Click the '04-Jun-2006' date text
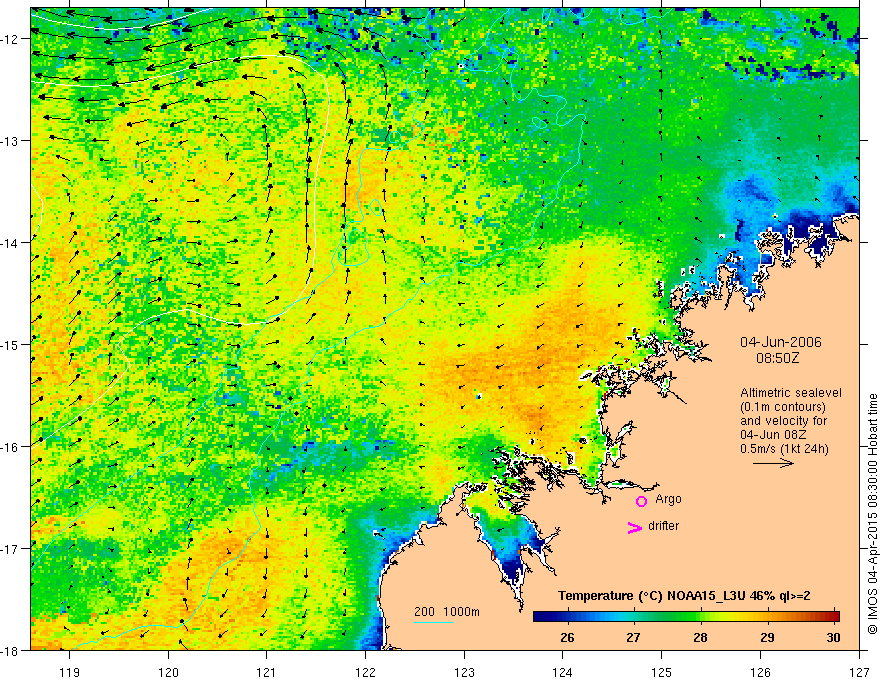The width and height of the screenshot is (880, 680). click(781, 342)
